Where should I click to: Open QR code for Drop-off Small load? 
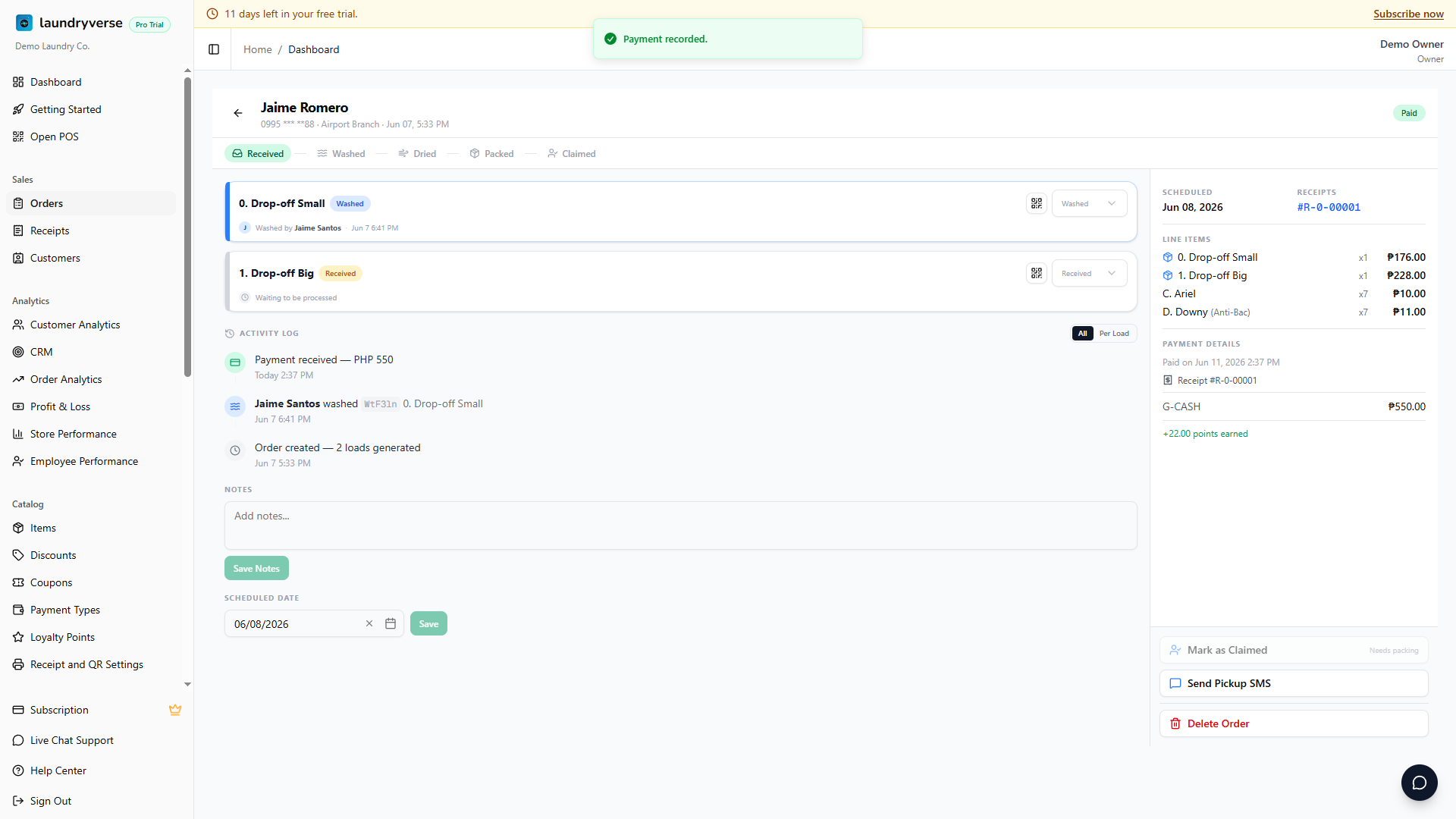[x=1037, y=203]
